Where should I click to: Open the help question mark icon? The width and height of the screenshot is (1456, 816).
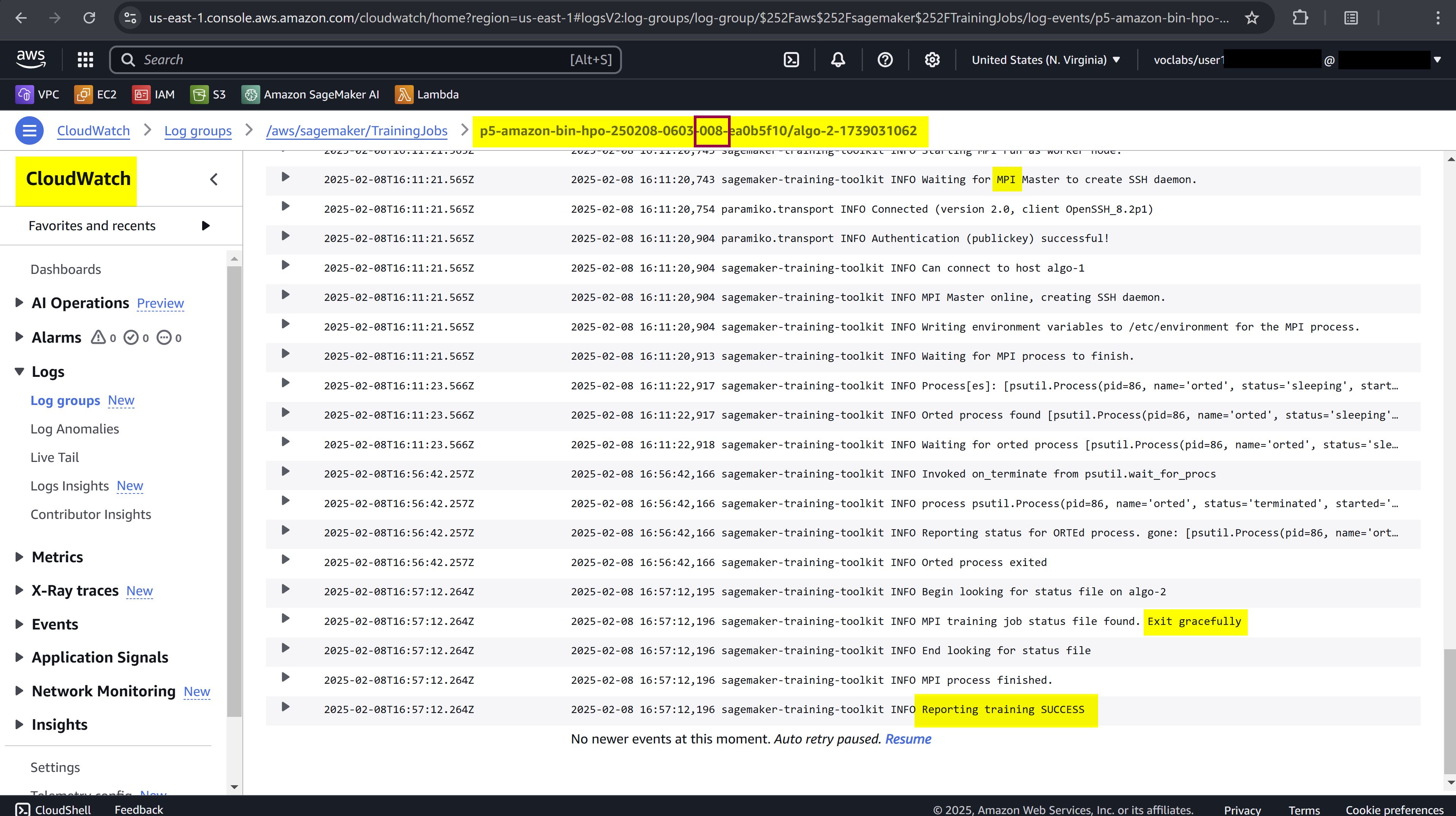(x=885, y=60)
